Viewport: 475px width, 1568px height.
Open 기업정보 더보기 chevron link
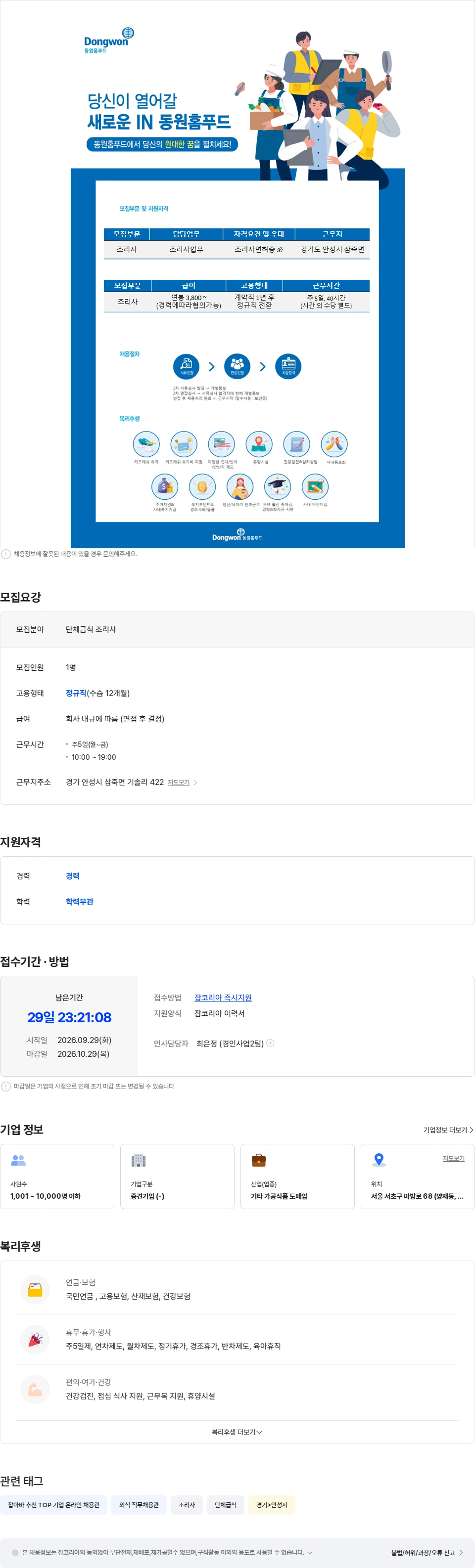(x=448, y=1130)
